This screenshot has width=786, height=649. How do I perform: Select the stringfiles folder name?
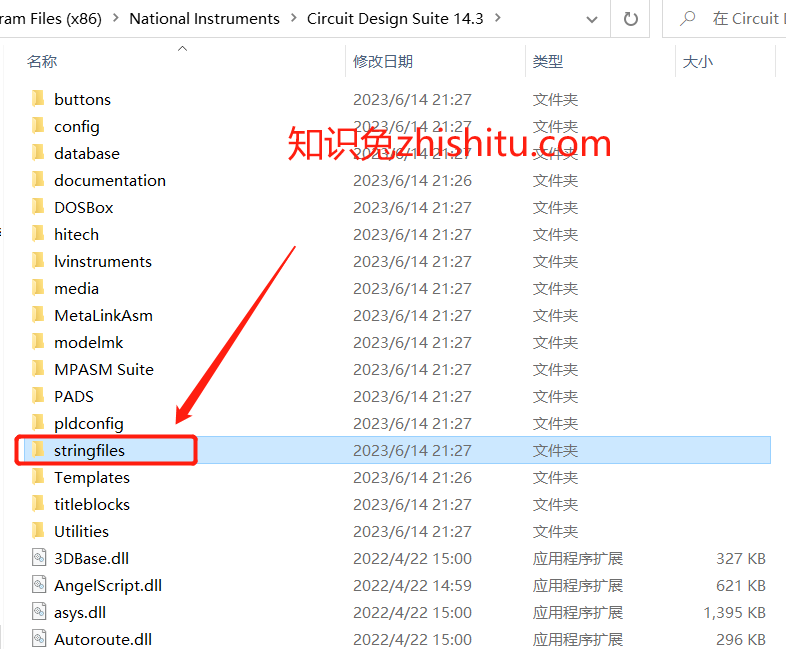click(89, 451)
